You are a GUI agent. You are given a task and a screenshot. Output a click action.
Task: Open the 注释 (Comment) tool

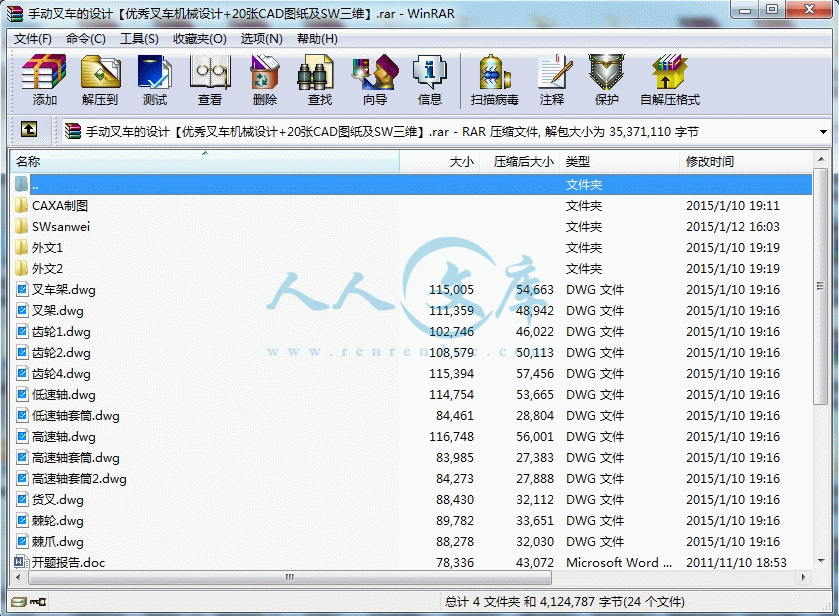pyautogui.click(x=553, y=72)
